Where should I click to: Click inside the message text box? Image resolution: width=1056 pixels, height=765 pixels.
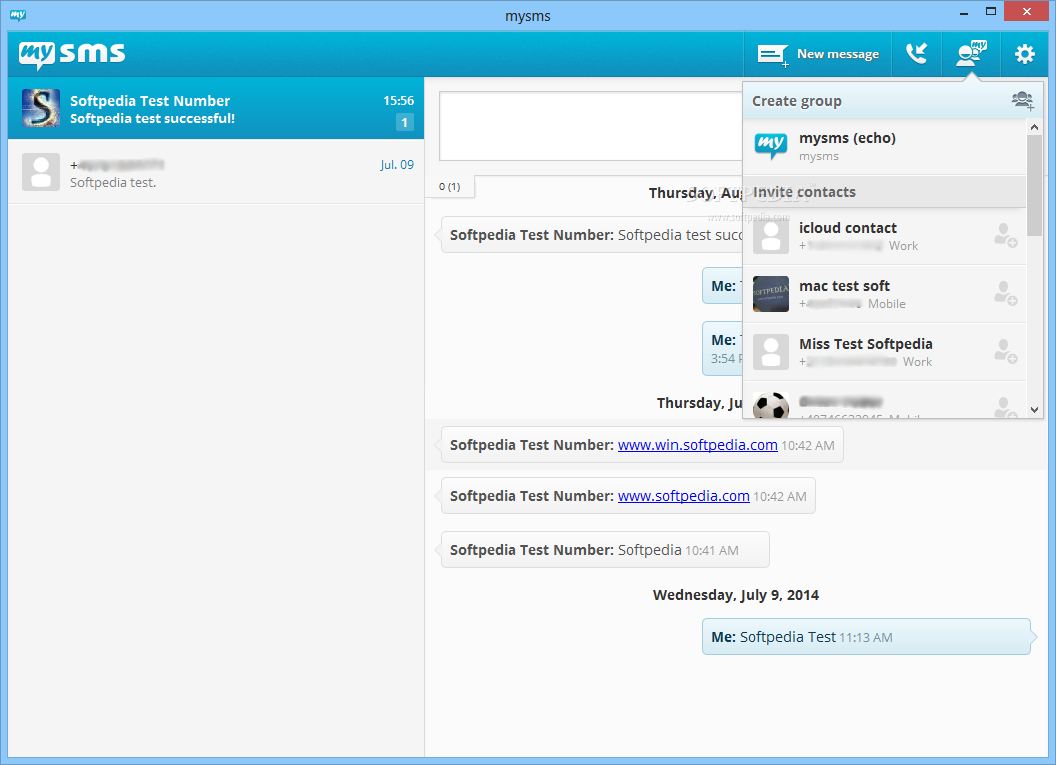591,126
